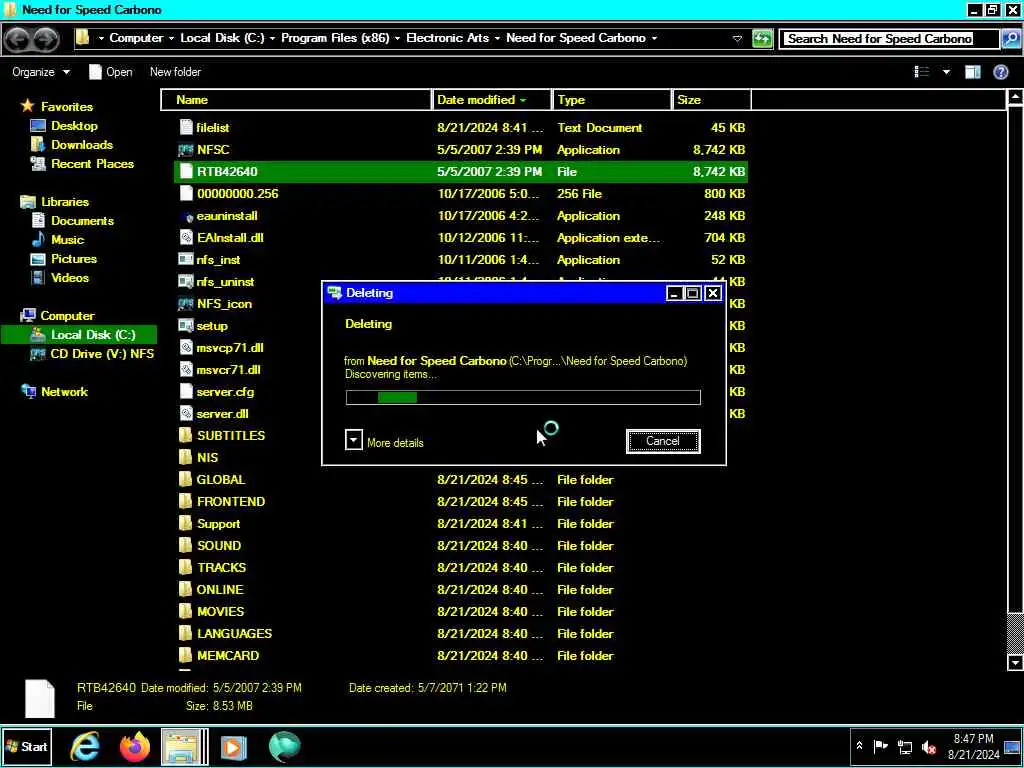Viewport: 1024px width, 768px height.
Task: Select the setup application icon
Action: [x=186, y=326]
